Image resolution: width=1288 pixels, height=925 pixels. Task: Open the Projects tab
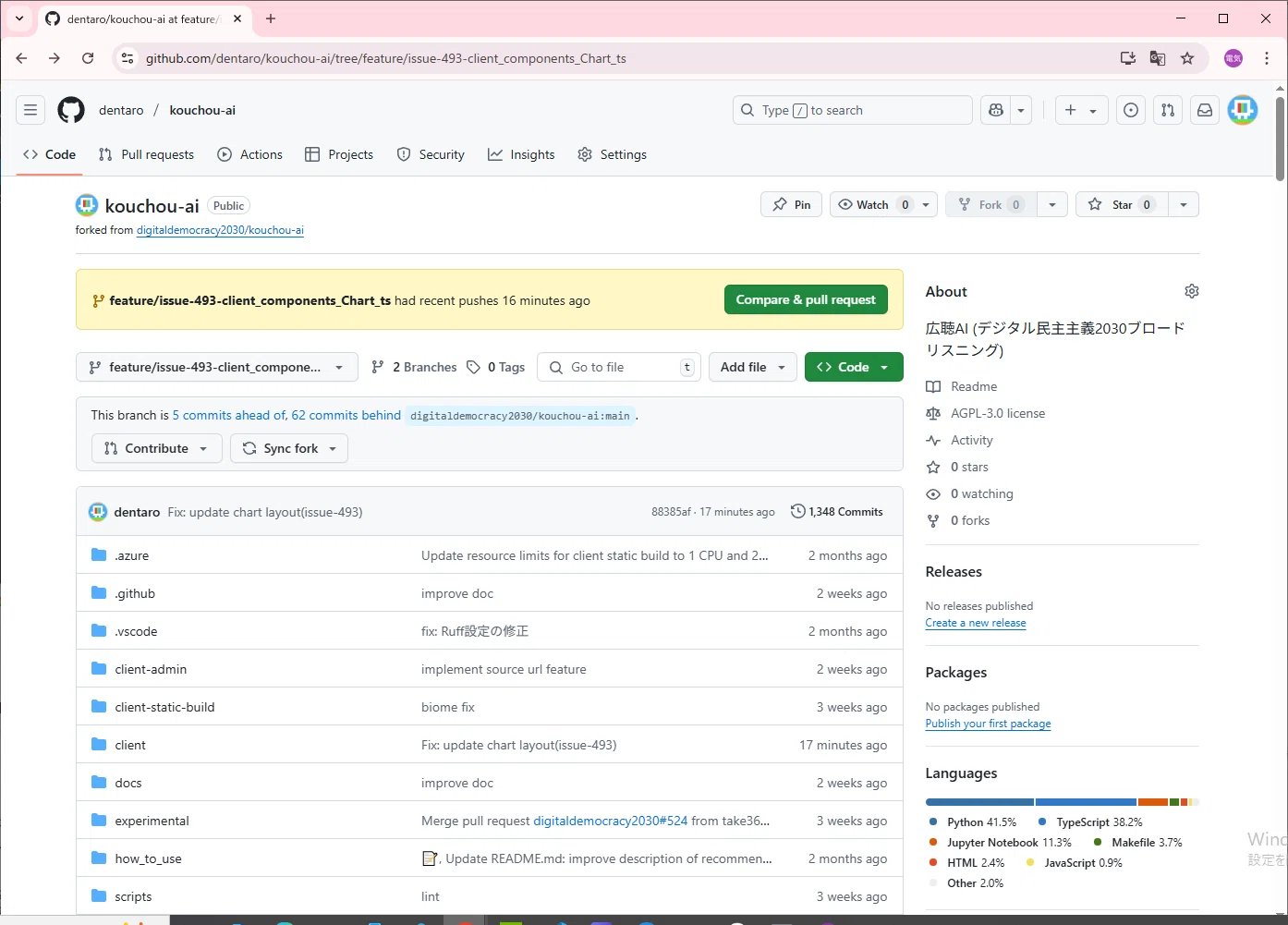coord(339,154)
